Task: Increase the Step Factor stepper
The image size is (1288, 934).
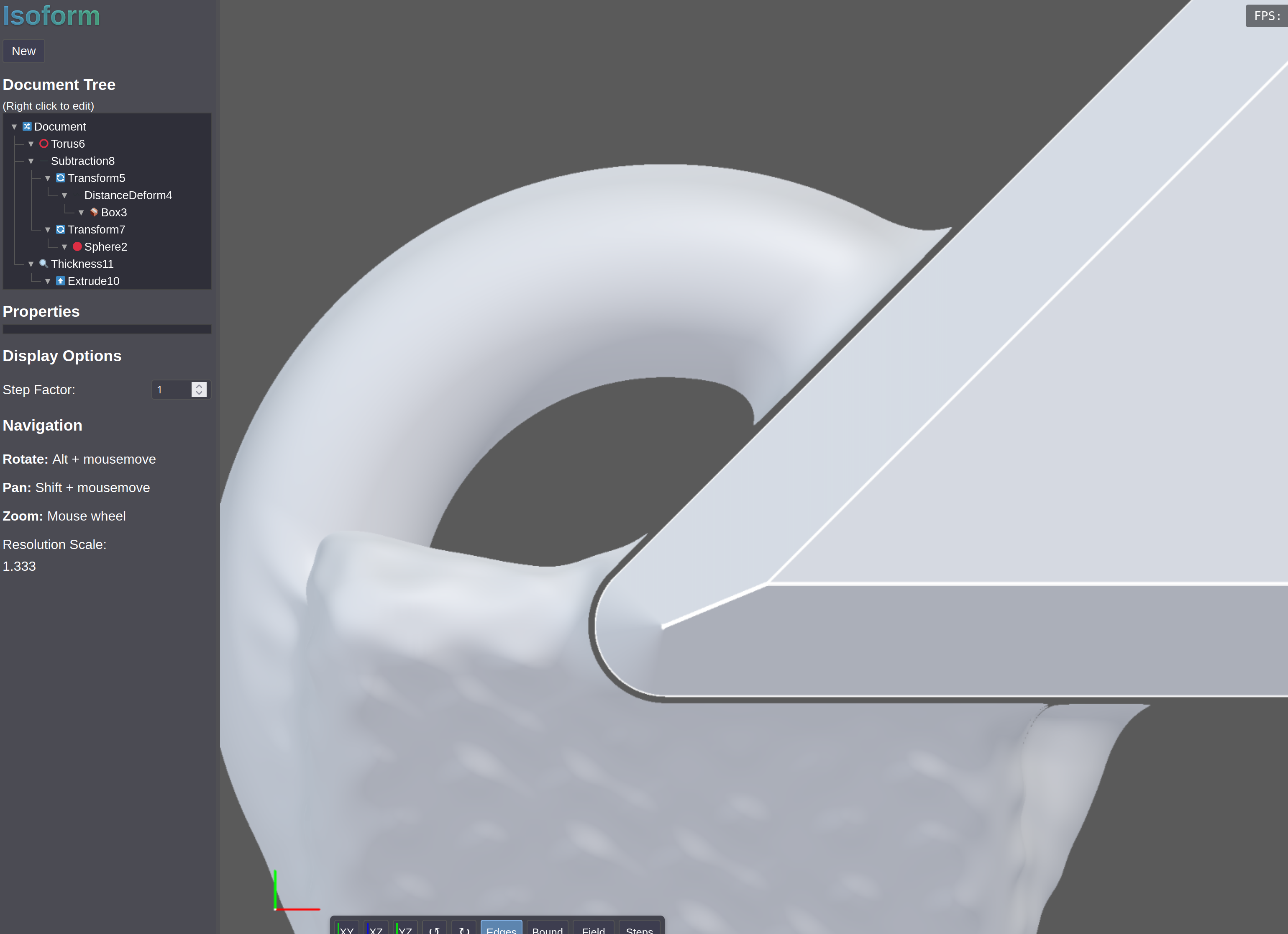Action: (x=199, y=386)
